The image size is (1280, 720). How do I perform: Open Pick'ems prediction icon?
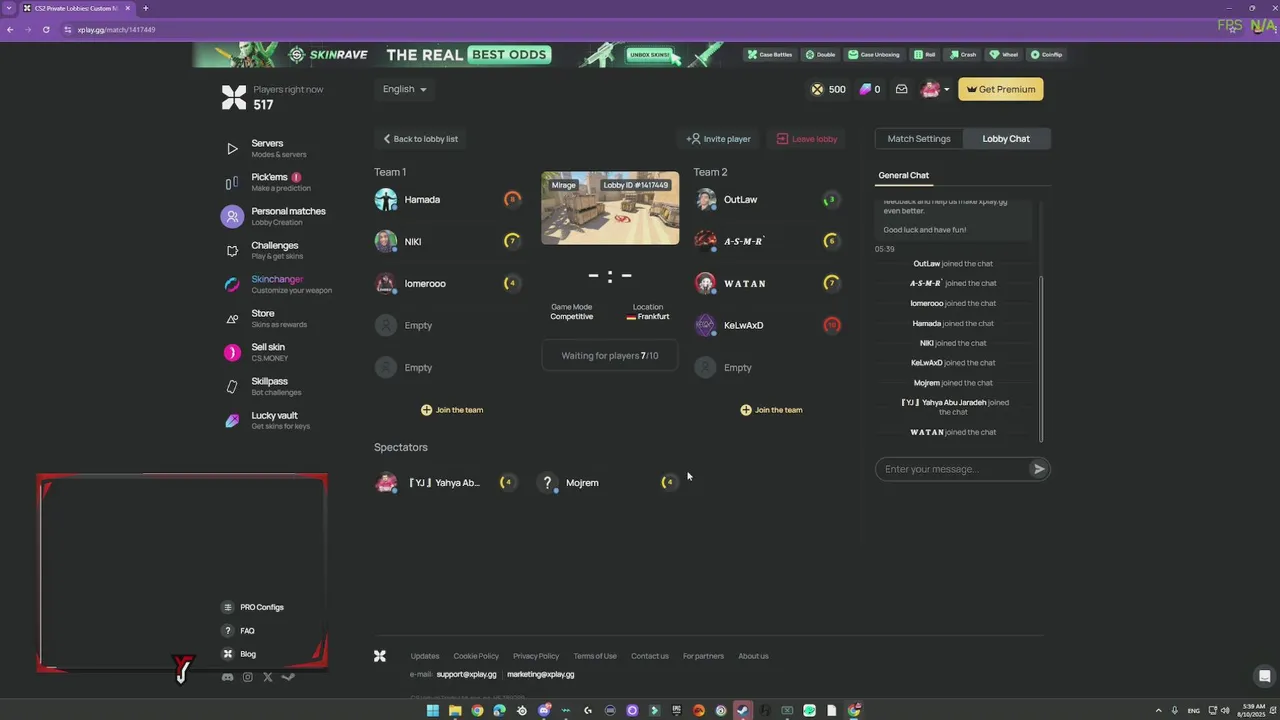(x=232, y=182)
